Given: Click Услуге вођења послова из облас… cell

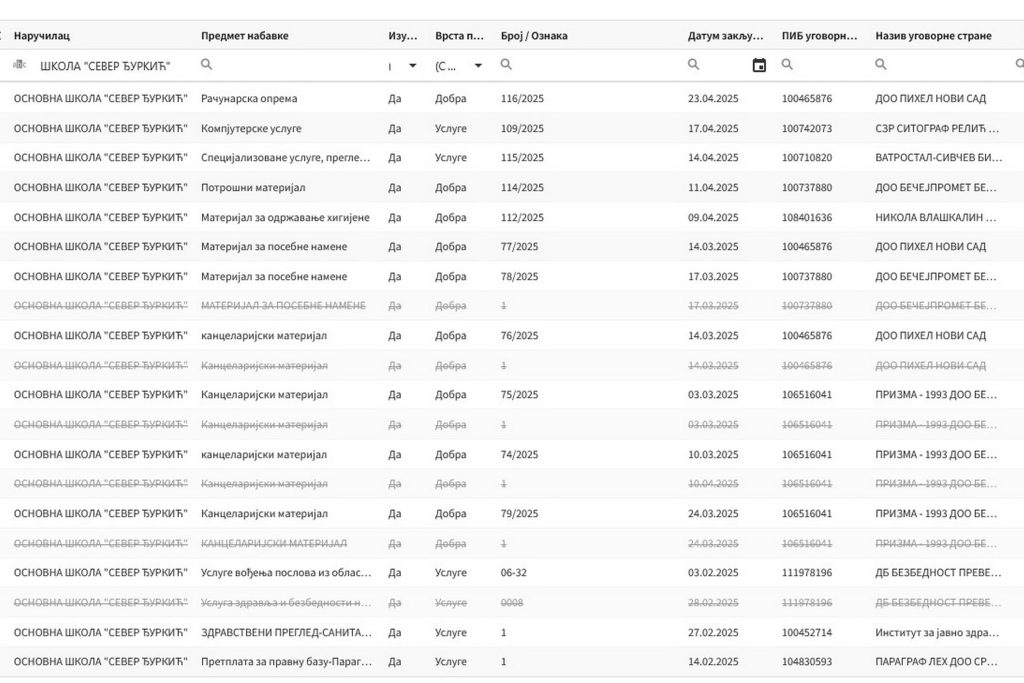Looking at the screenshot, I should pyautogui.click(x=286, y=573).
